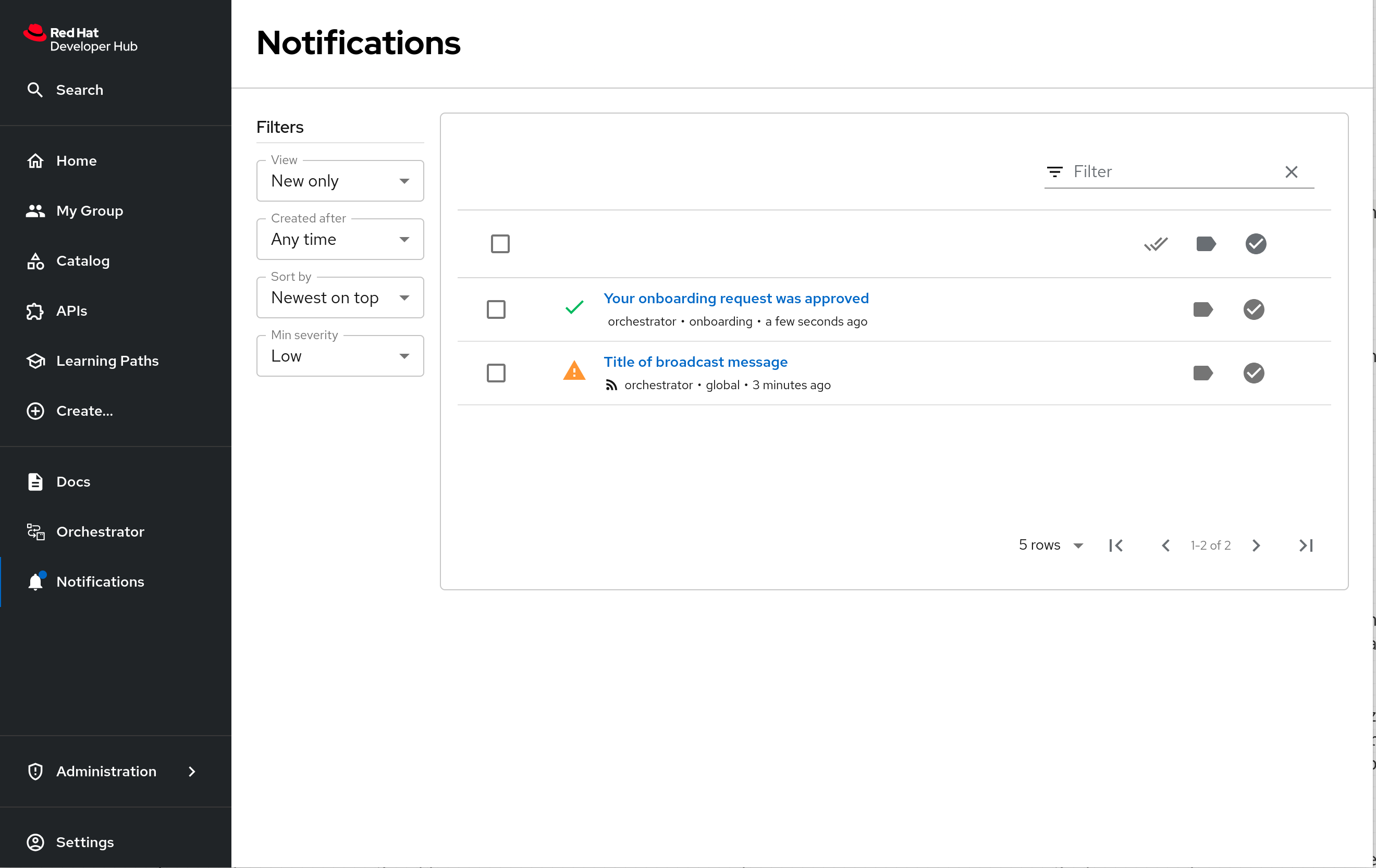Click the save-selected tag icon in table header

[1206, 244]
